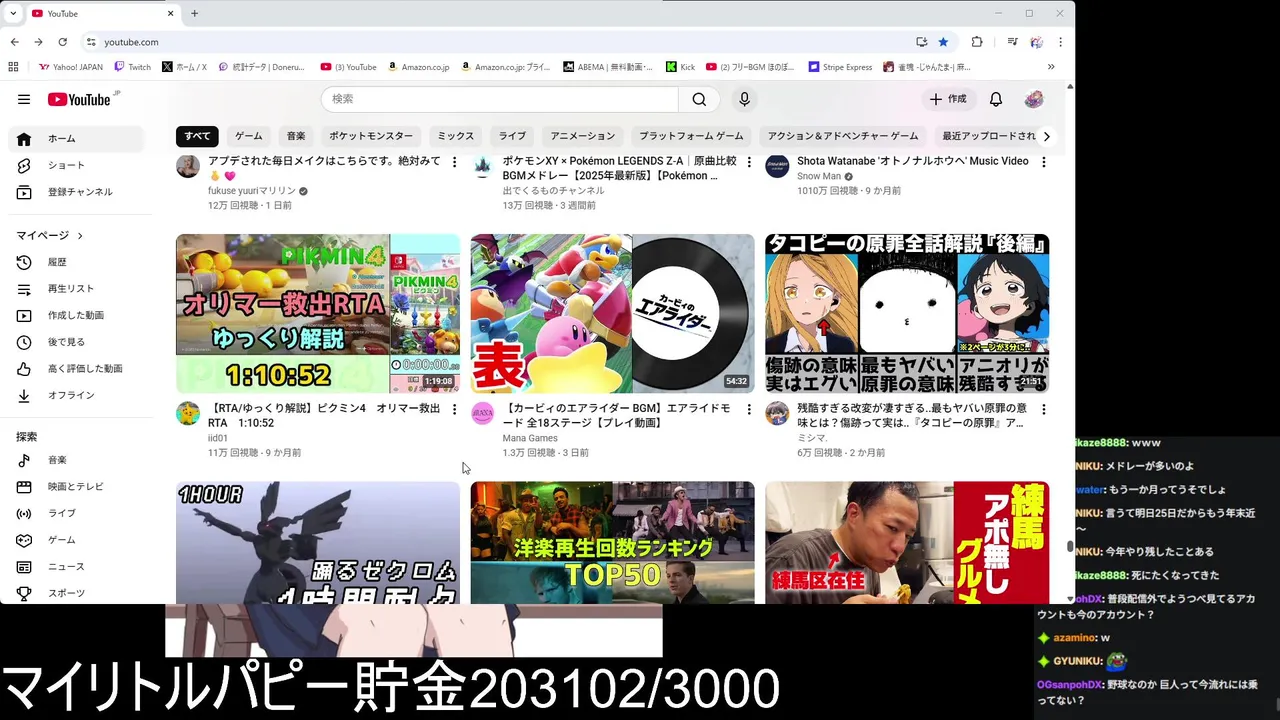Start voice search with the microphone icon
Image resolution: width=1280 pixels, height=720 pixels.
tap(744, 99)
